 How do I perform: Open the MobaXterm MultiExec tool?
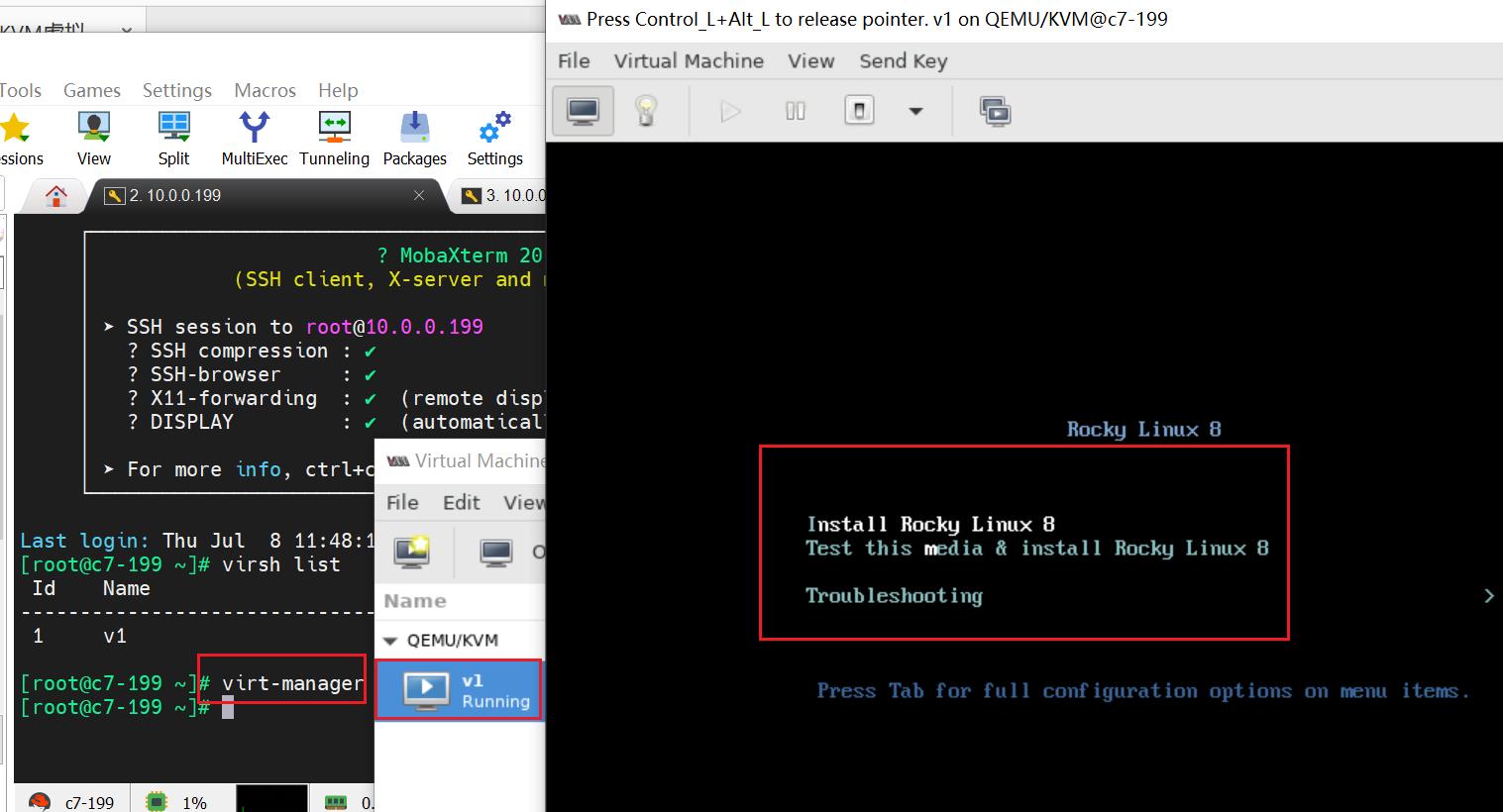(x=255, y=138)
